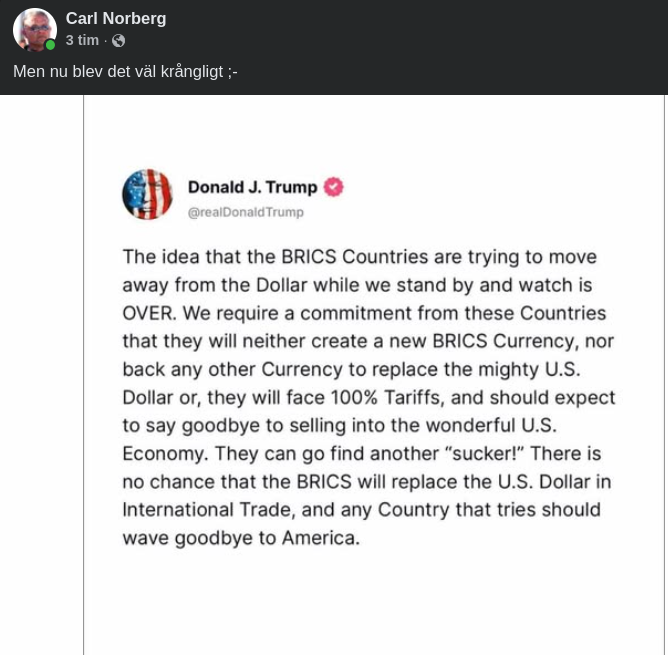
Task: Click the green online status dot
Action: click(x=50, y=45)
